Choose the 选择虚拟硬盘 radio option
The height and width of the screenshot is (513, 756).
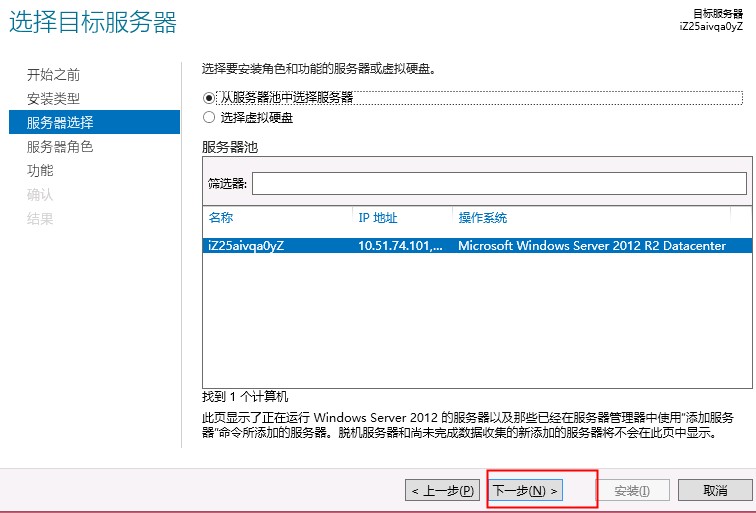click(x=209, y=117)
